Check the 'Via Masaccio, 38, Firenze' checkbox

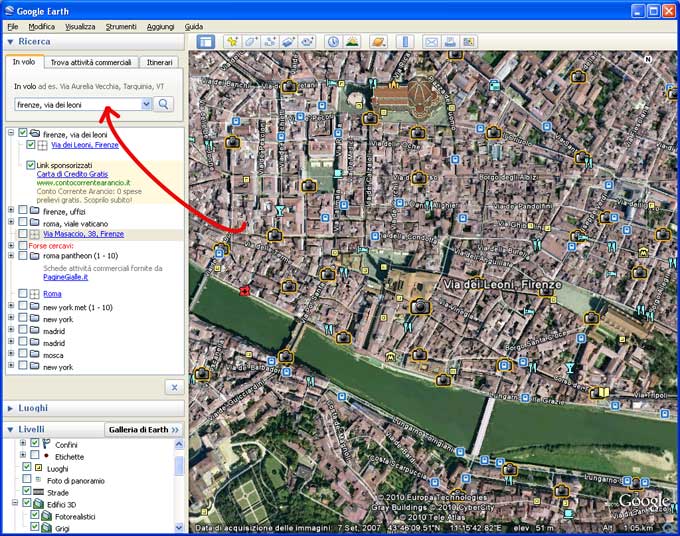pyautogui.click(x=23, y=234)
